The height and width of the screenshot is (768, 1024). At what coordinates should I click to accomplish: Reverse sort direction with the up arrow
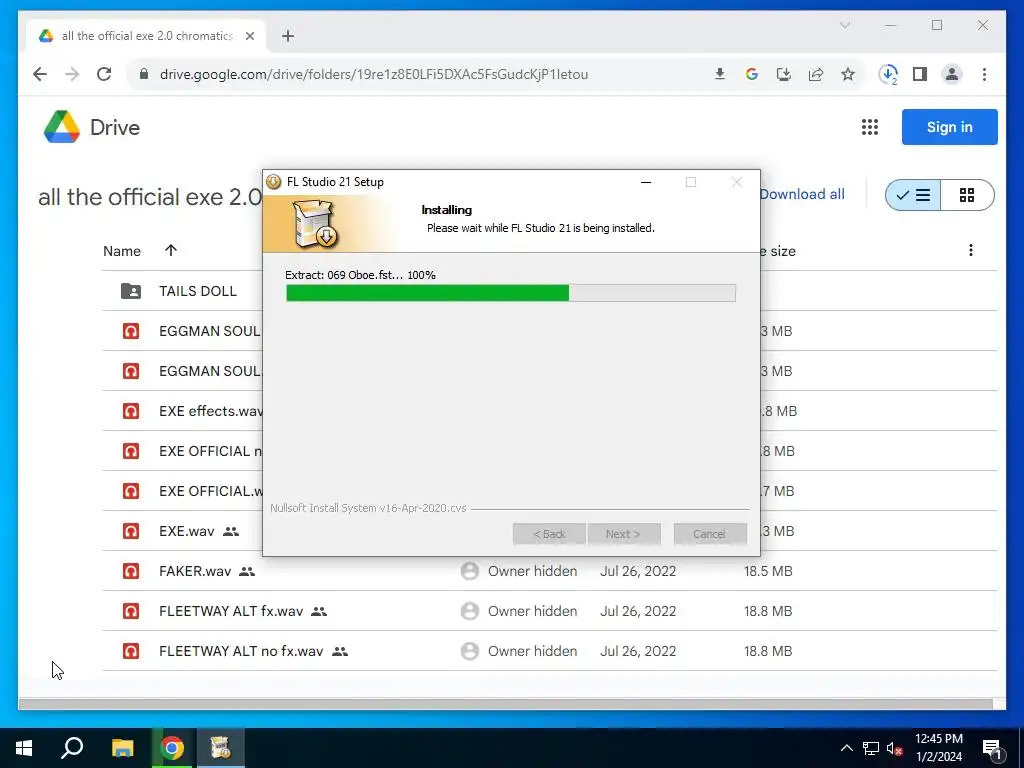click(170, 250)
